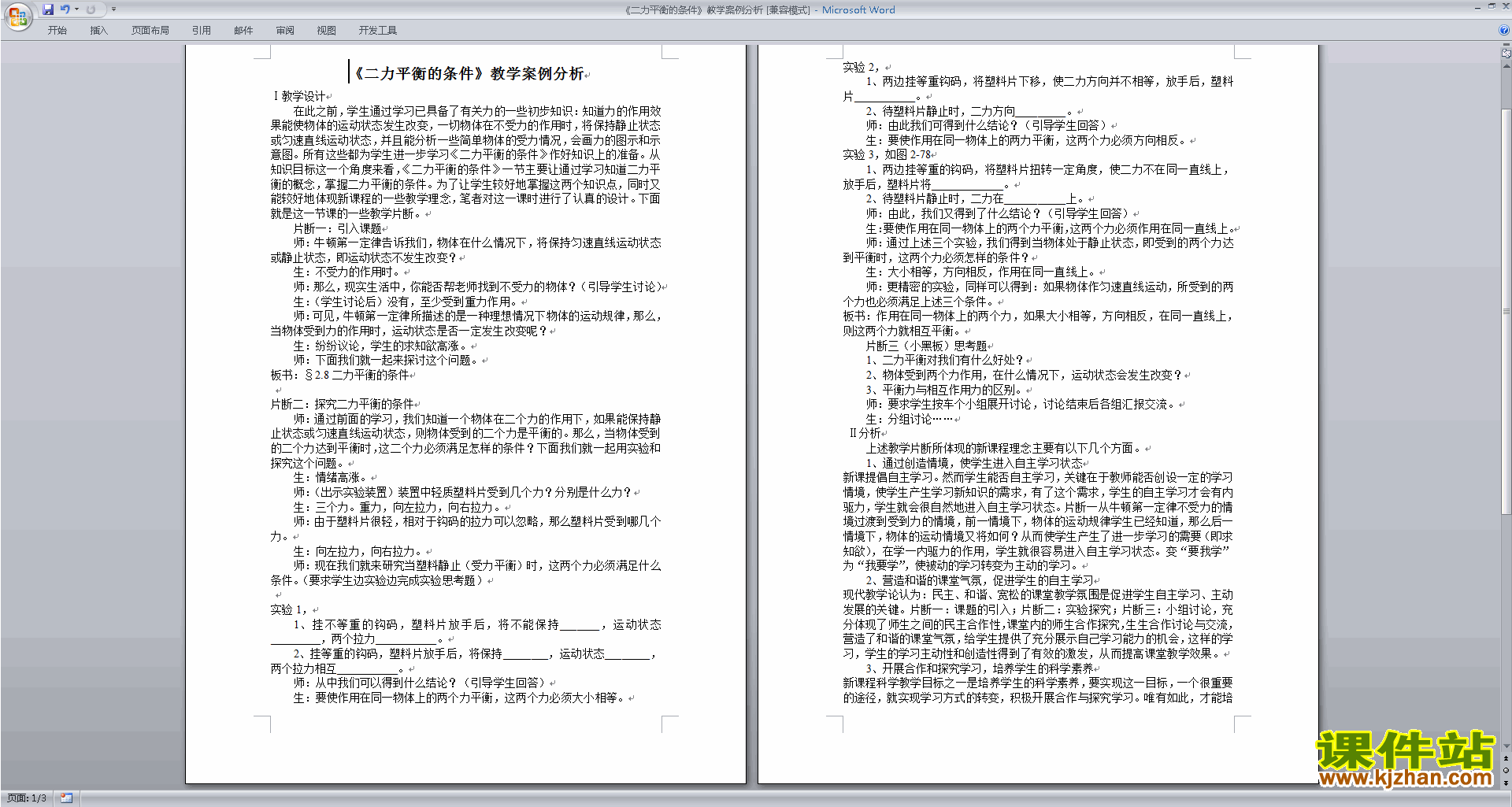This screenshot has height=807, width=1512.
Task: Click the line 1、通过创造情境，使学生进入自主学习状态
Action: 974,463
